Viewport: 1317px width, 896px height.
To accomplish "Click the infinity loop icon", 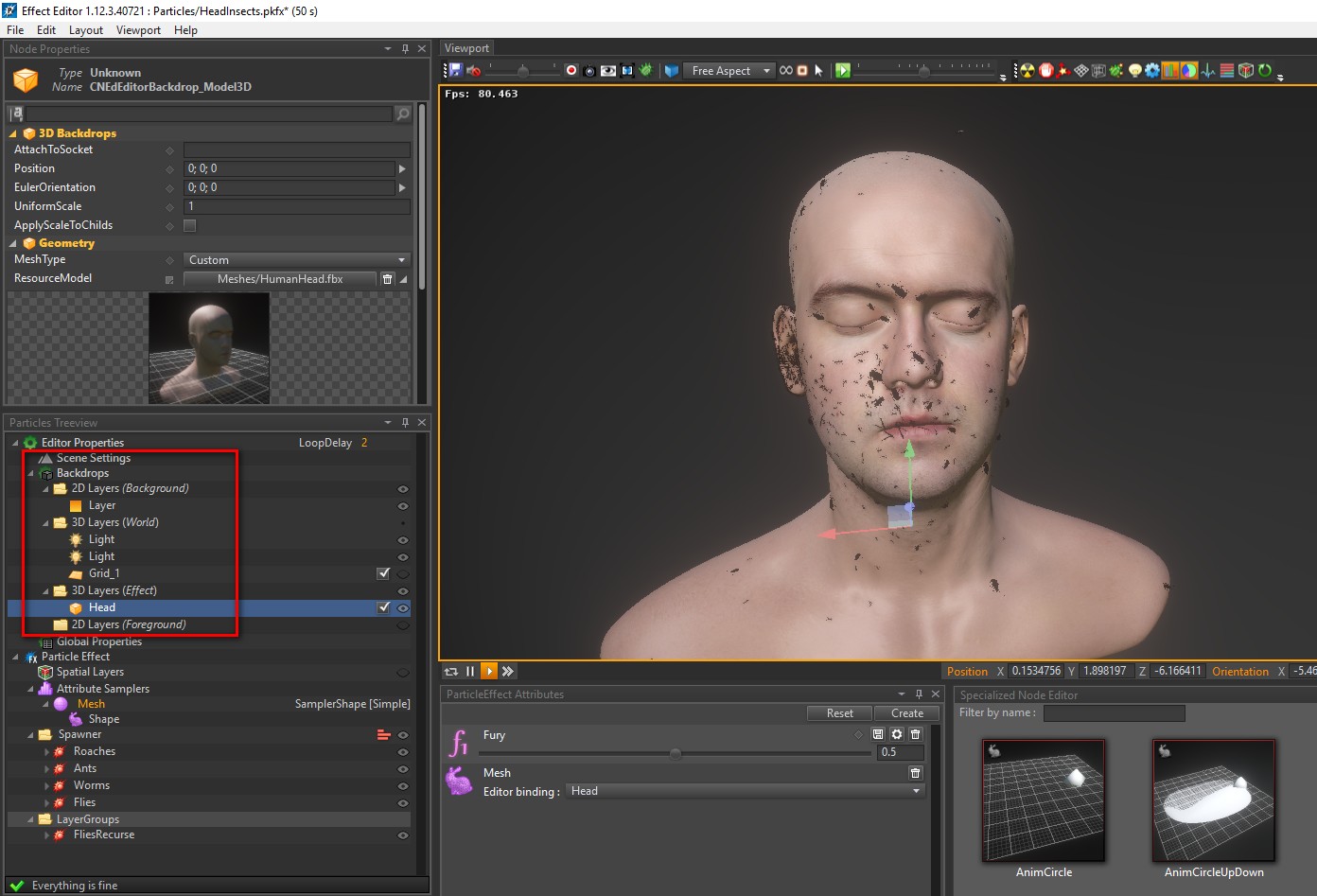I will [786, 70].
